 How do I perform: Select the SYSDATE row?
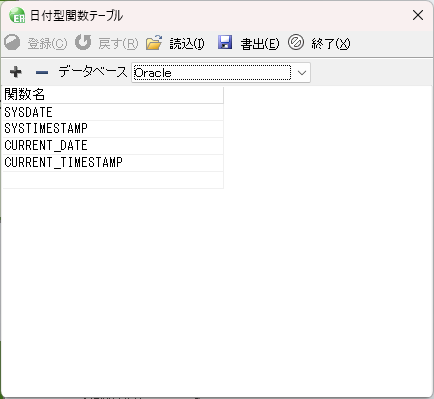tap(113, 112)
